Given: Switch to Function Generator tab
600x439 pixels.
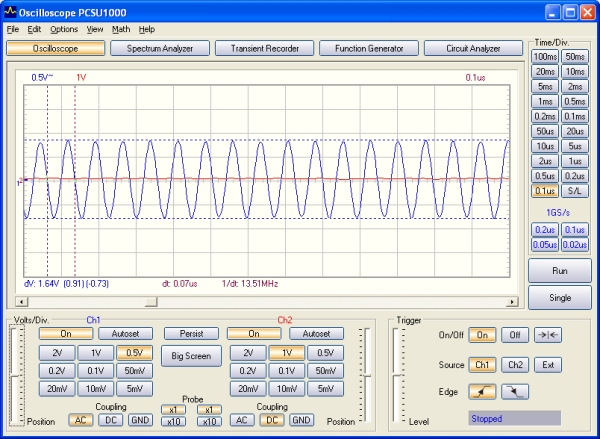Looking at the screenshot, I should (x=370, y=48).
